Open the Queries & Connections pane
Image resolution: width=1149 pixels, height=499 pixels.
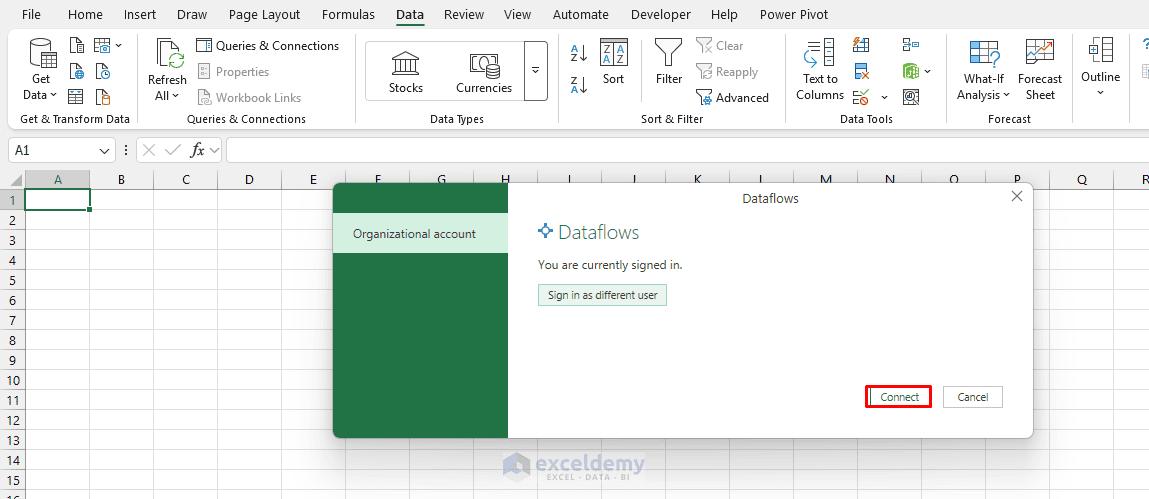click(268, 45)
